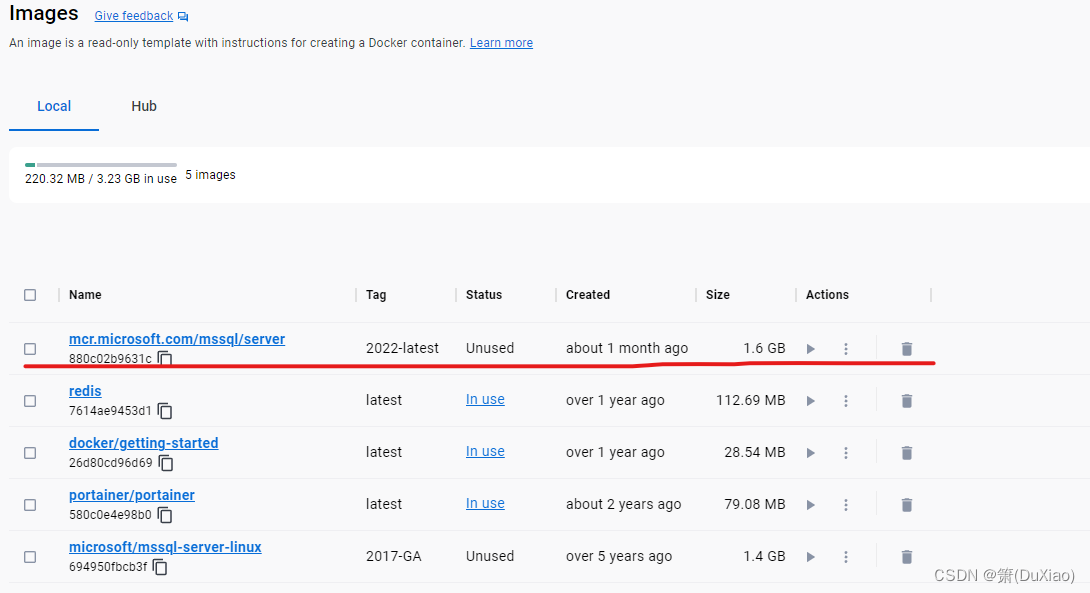
Task: Check the microsoft/mssql-server-linux row checkbox
Action: tap(30, 557)
